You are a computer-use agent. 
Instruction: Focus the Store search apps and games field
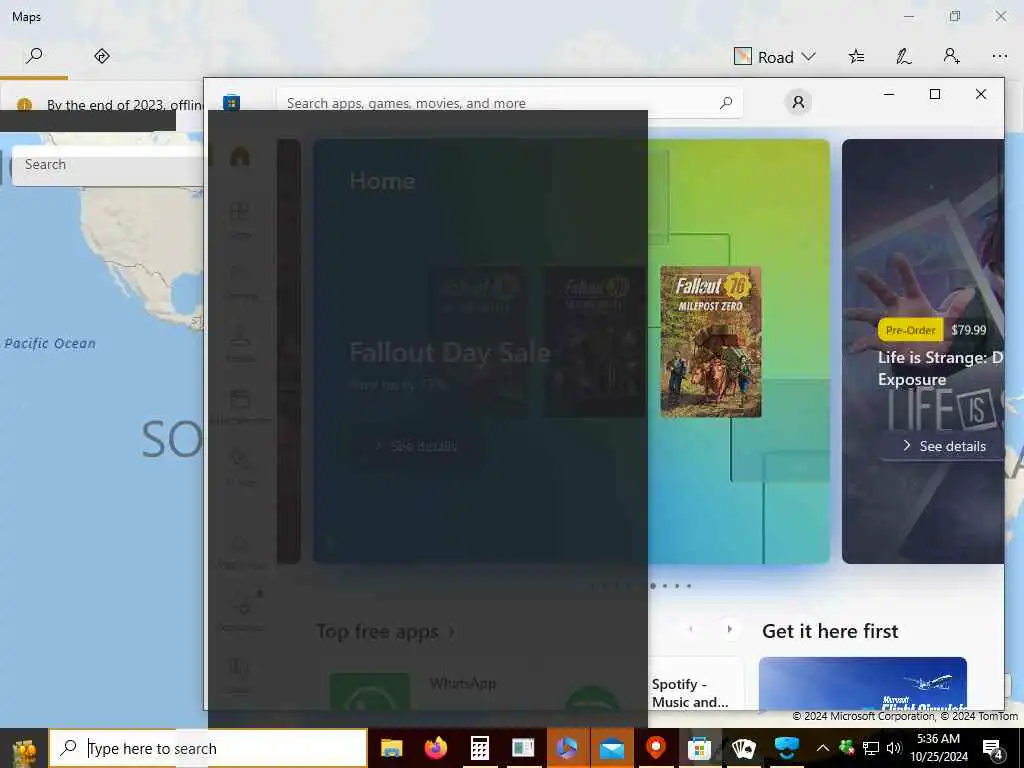tap(509, 103)
